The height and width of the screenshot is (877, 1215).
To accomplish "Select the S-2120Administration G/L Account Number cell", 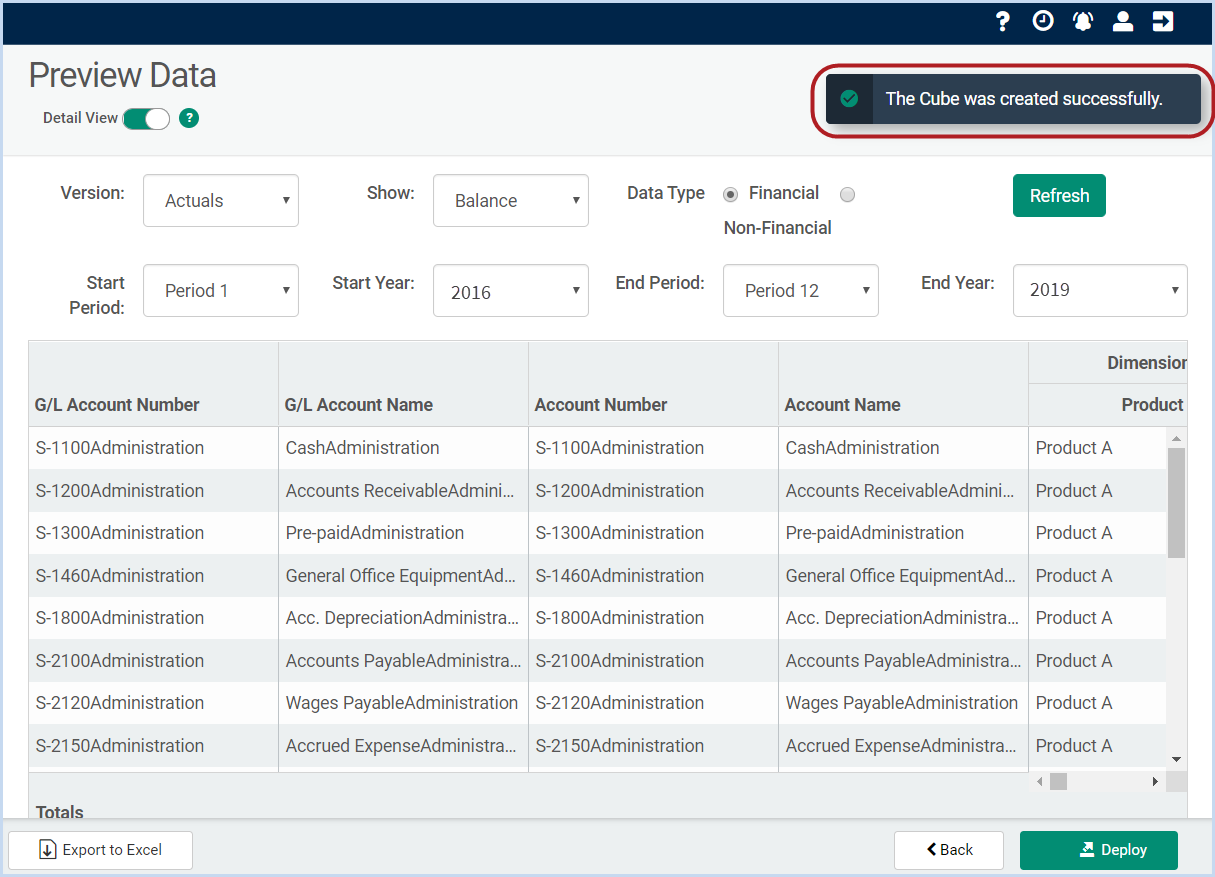I will [153, 703].
